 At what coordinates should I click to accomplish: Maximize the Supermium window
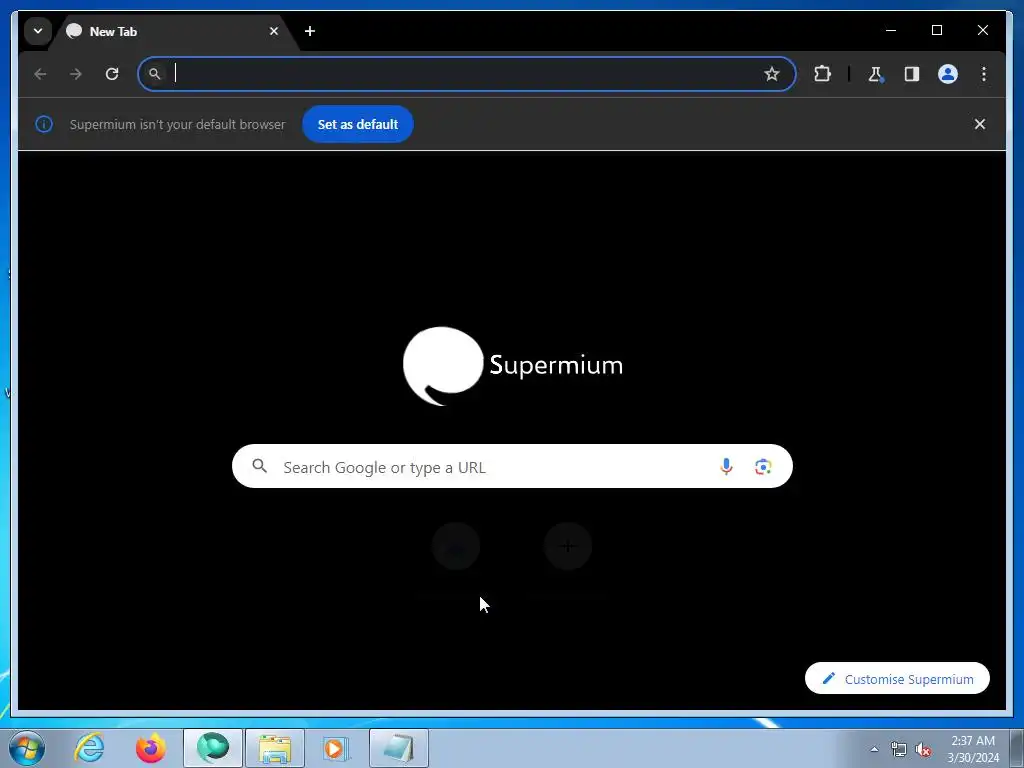point(936,30)
